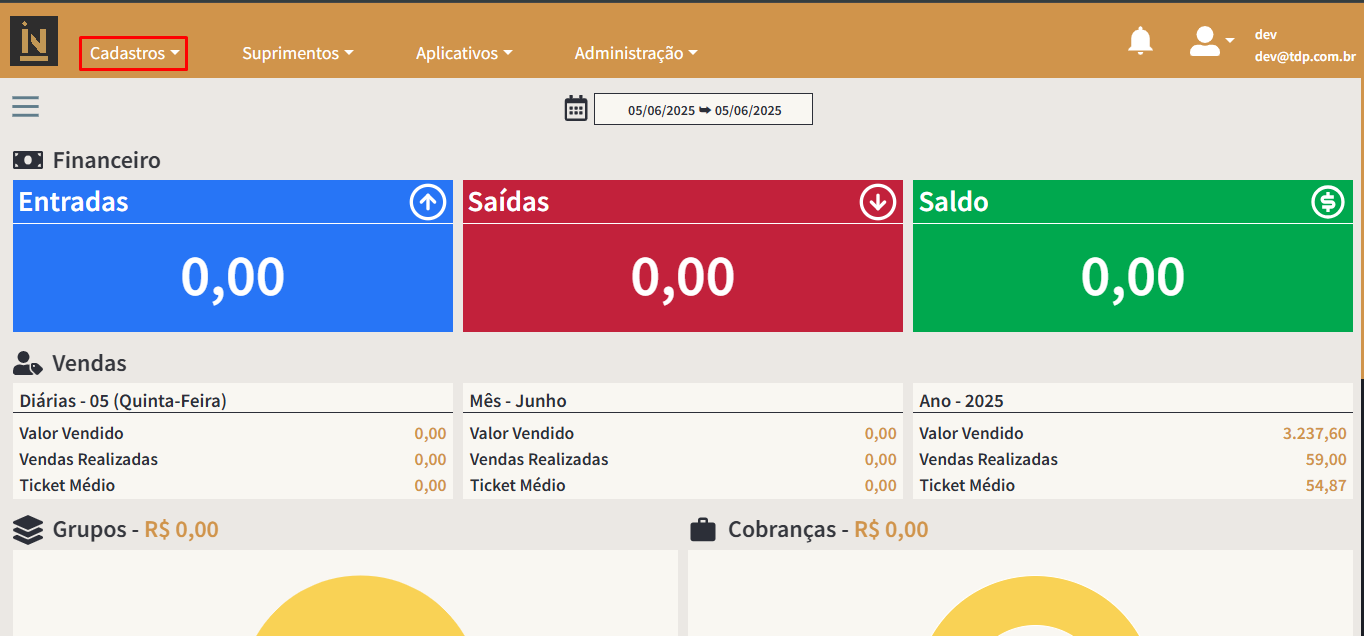This screenshot has height=636, width=1364.
Task: Click the Entradas blue card value
Action: coord(233,277)
